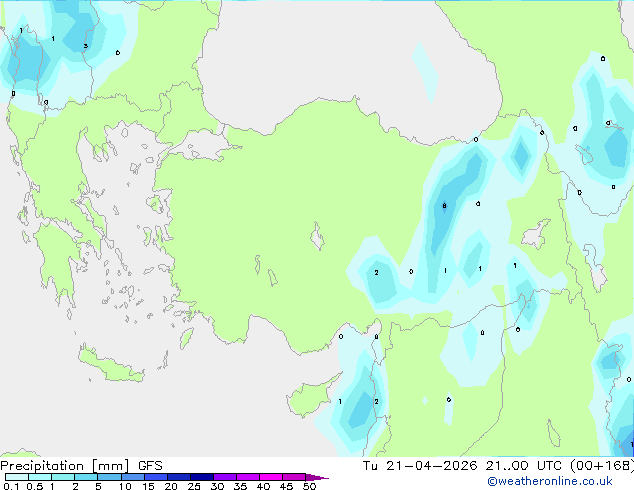Viewport: 634px width, 490px height.
Task: Select the 20–25 mm legend swatch
Action: coord(178,477)
